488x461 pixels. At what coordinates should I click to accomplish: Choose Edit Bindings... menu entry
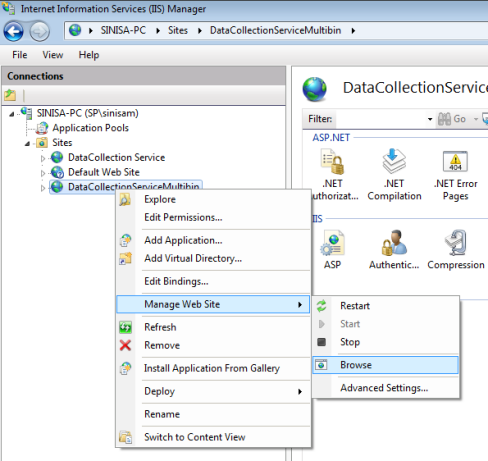coord(213,281)
